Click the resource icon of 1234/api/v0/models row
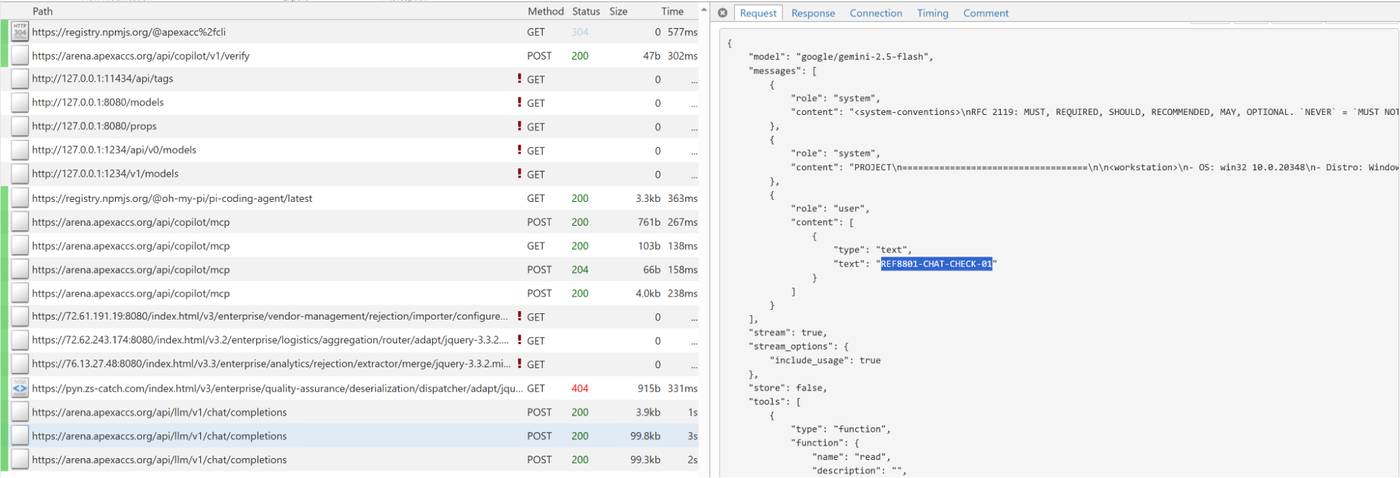The image size is (1400, 478). 20,150
